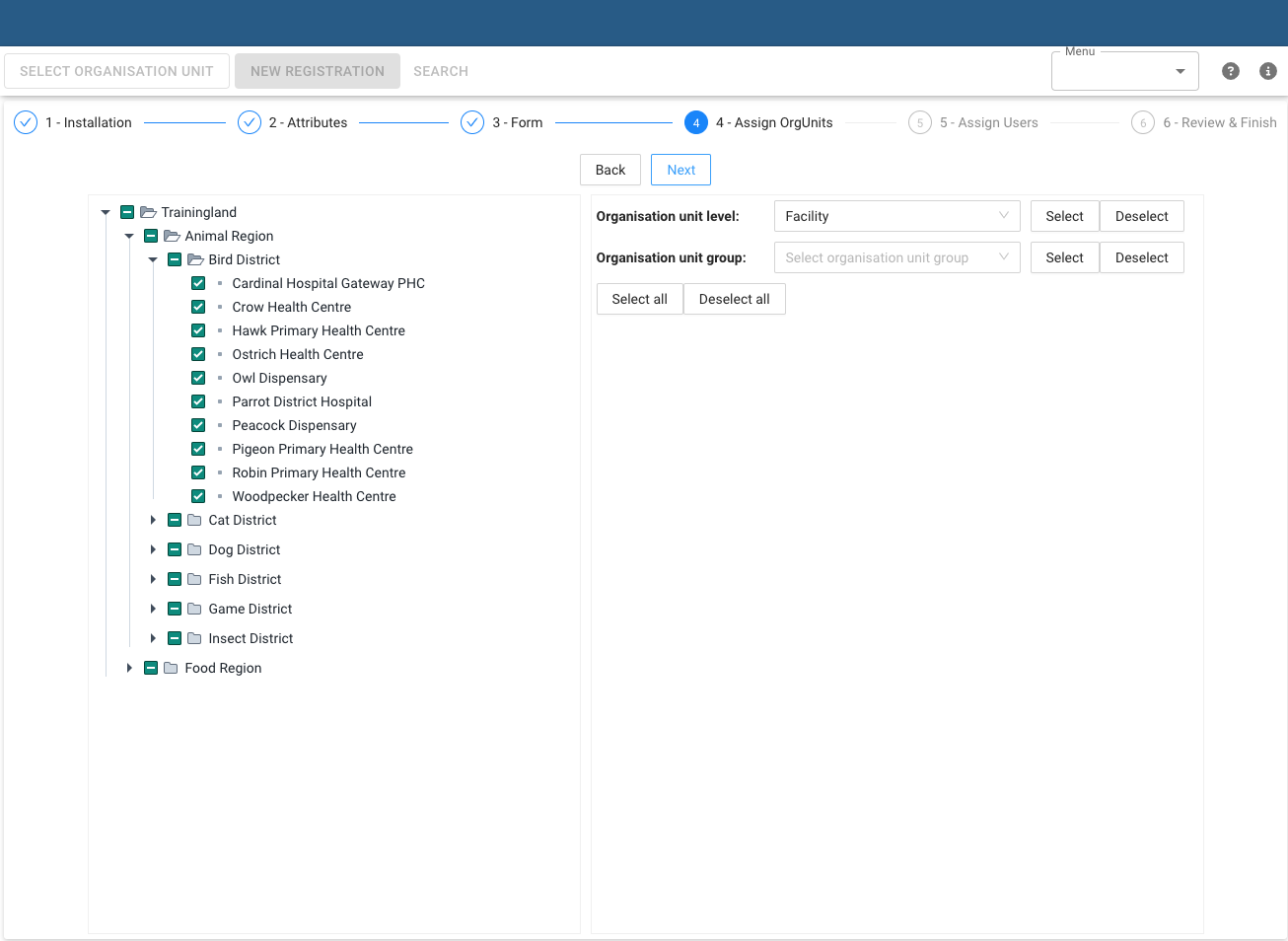This screenshot has width=1288, height=941.
Task: Click the Trainingland open folder icon
Action: (x=148, y=212)
